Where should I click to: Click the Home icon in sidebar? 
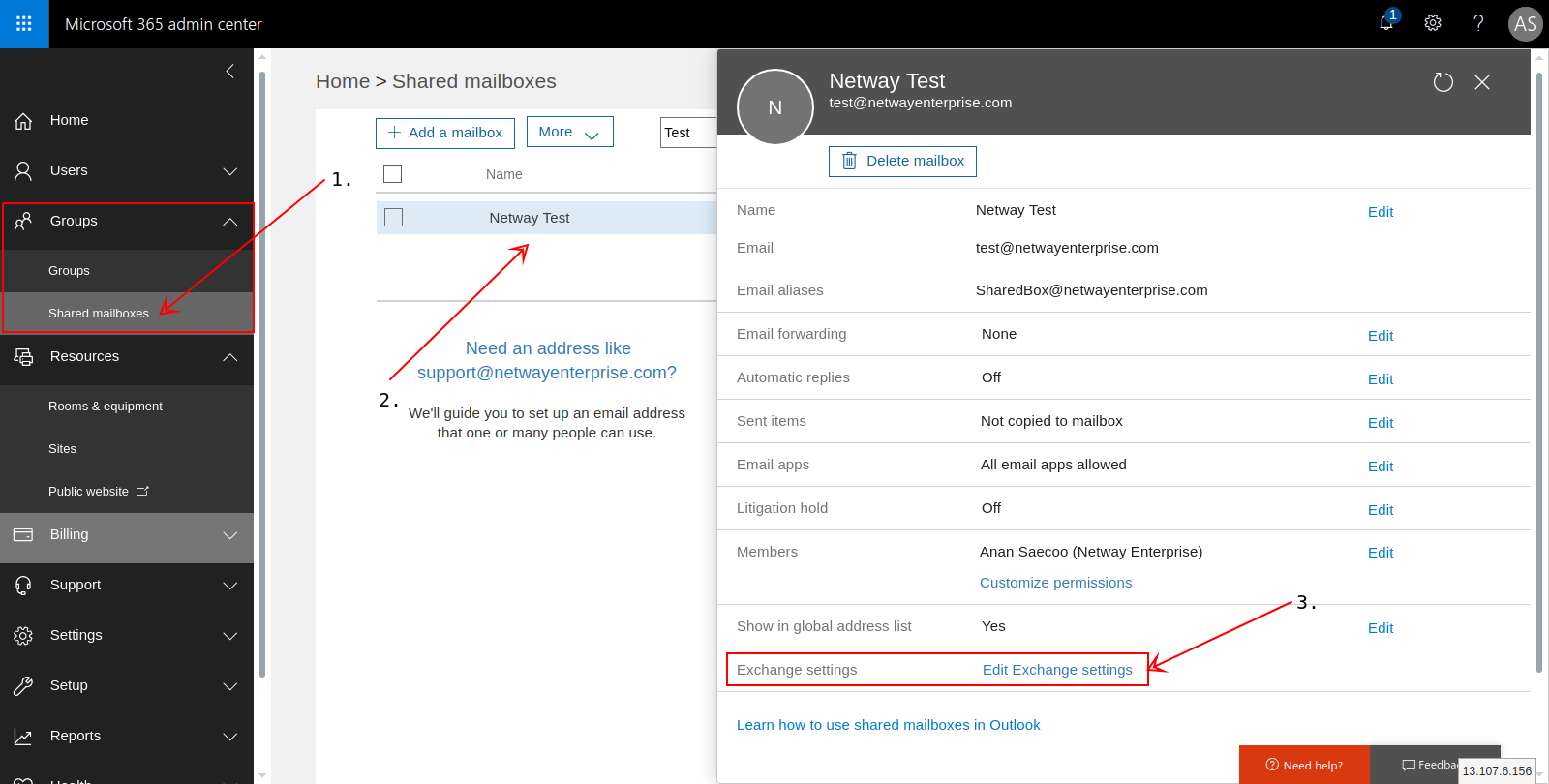(23, 121)
